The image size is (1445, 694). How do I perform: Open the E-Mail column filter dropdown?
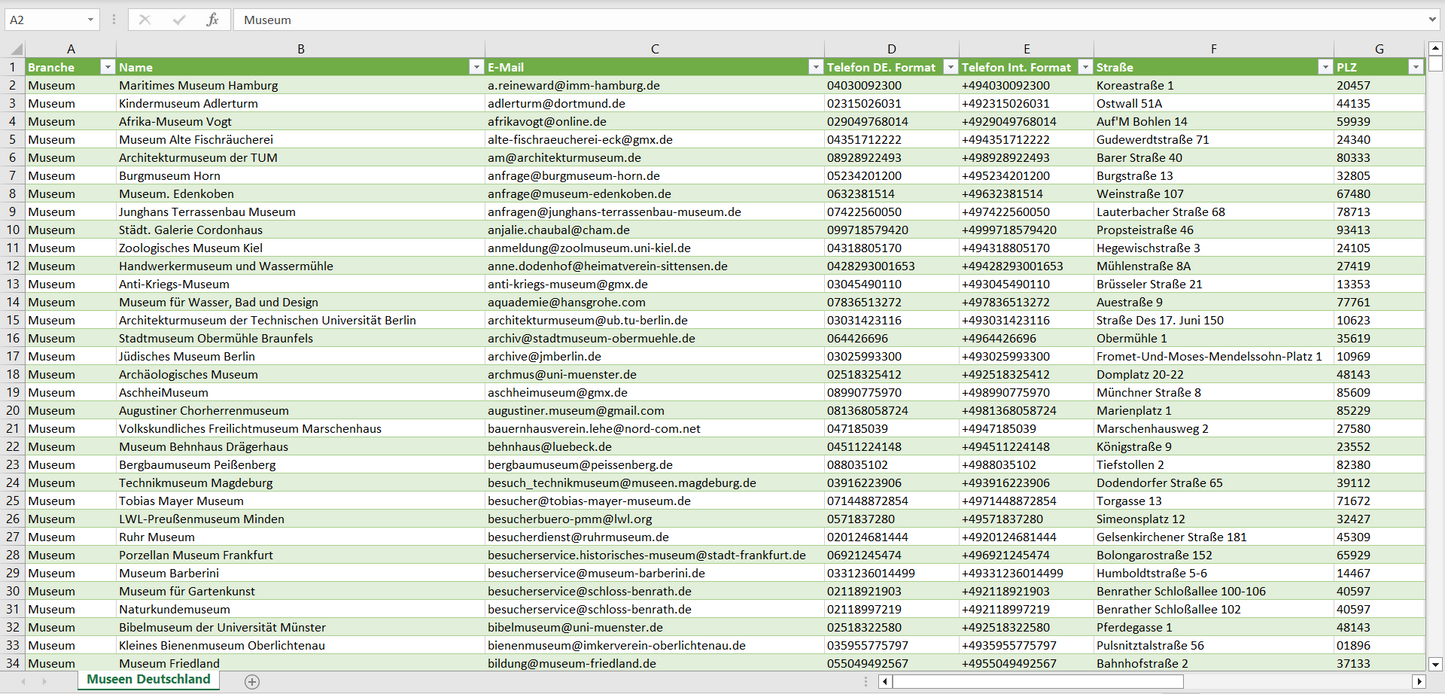pyautogui.click(x=815, y=67)
